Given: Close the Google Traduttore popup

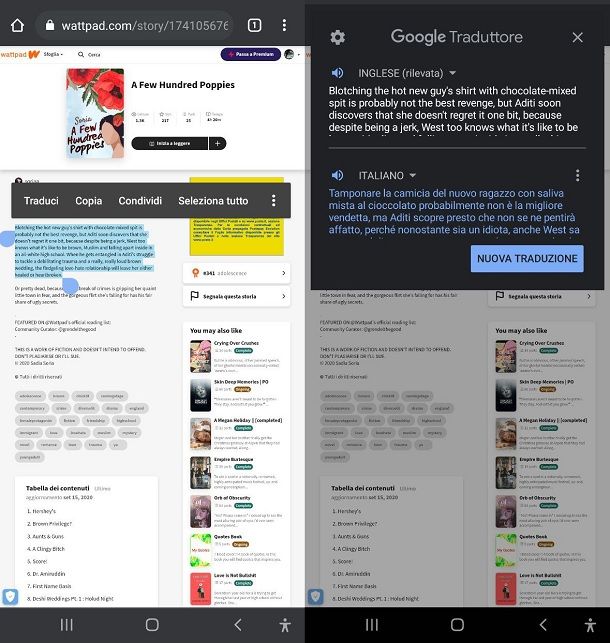Looking at the screenshot, I should [578, 37].
